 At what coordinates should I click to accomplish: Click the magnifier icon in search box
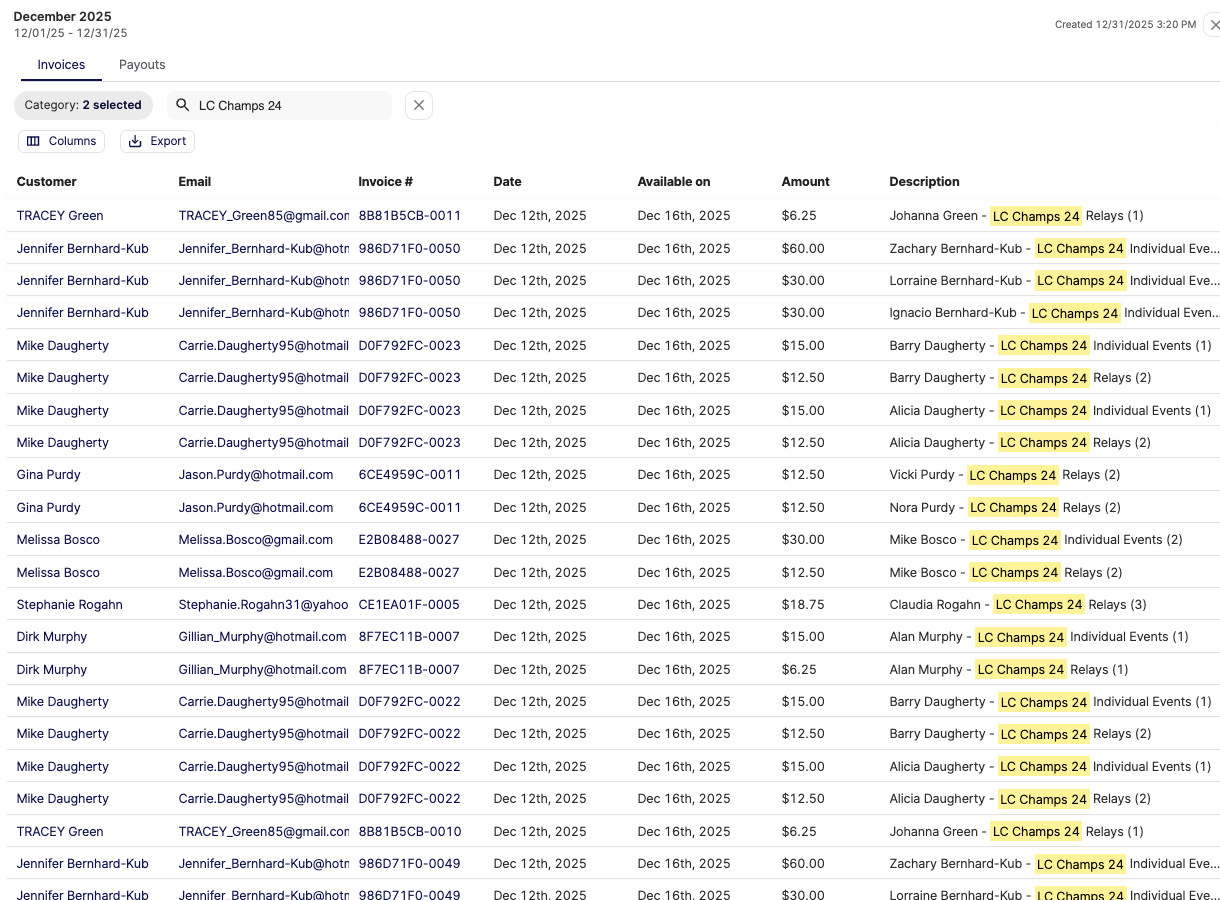click(183, 105)
